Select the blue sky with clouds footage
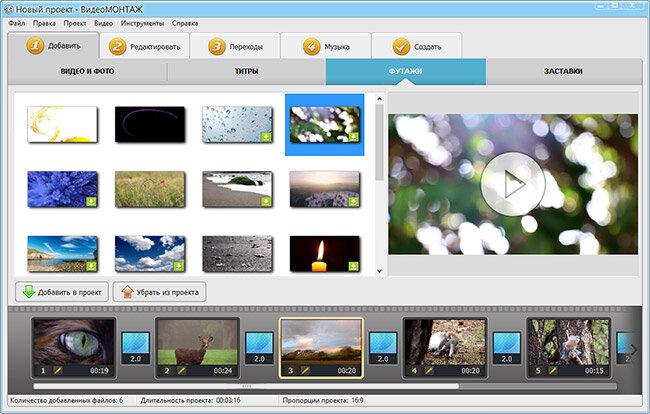This screenshot has width=650, height=414. click(x=150, y=254)
